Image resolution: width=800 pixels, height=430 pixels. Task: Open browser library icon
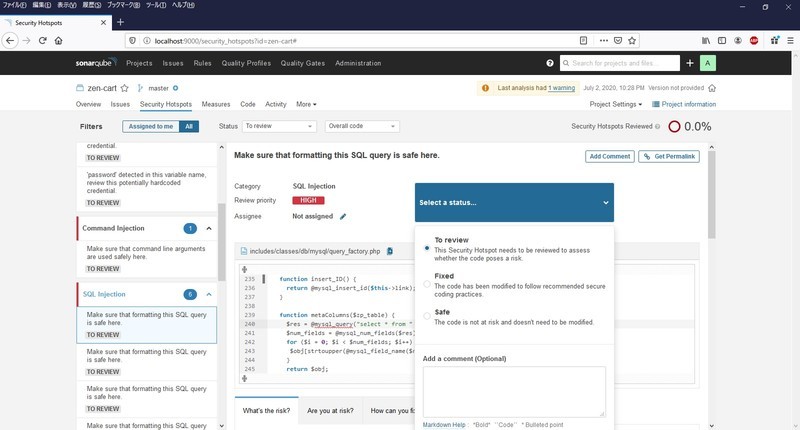click(x=706, y=41)
